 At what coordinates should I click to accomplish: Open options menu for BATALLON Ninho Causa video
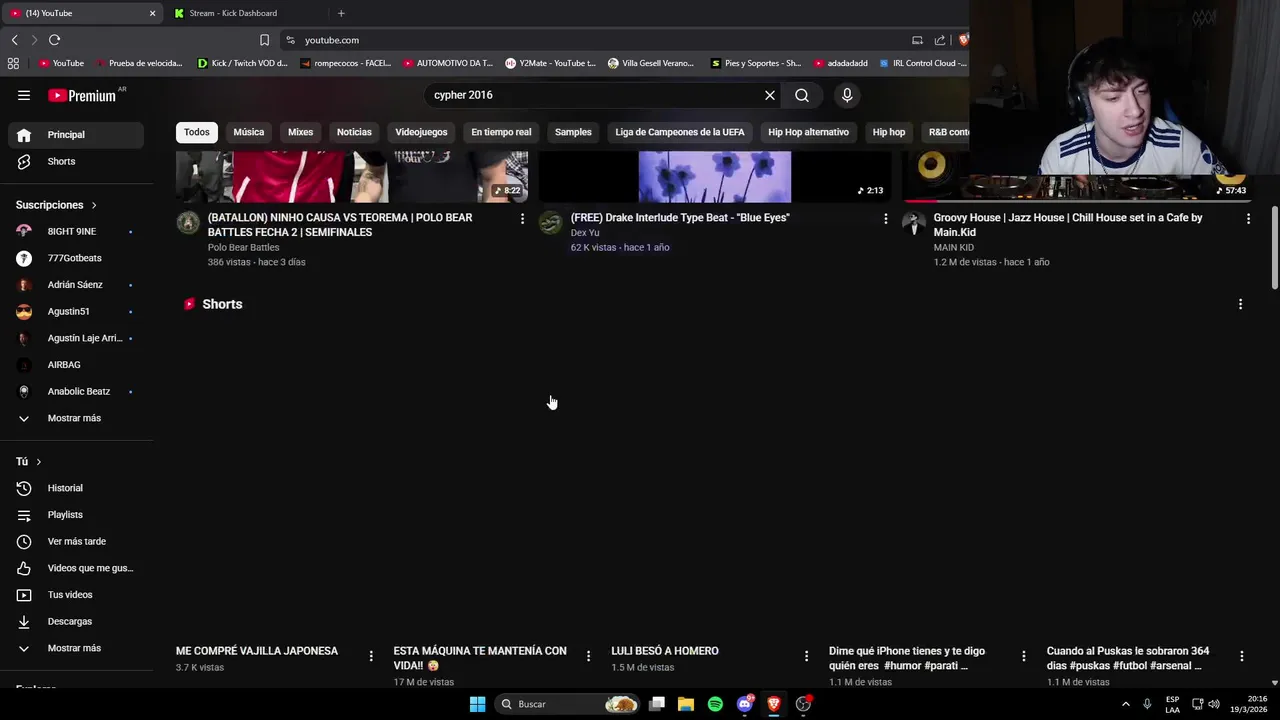click(x=522, y=218)
